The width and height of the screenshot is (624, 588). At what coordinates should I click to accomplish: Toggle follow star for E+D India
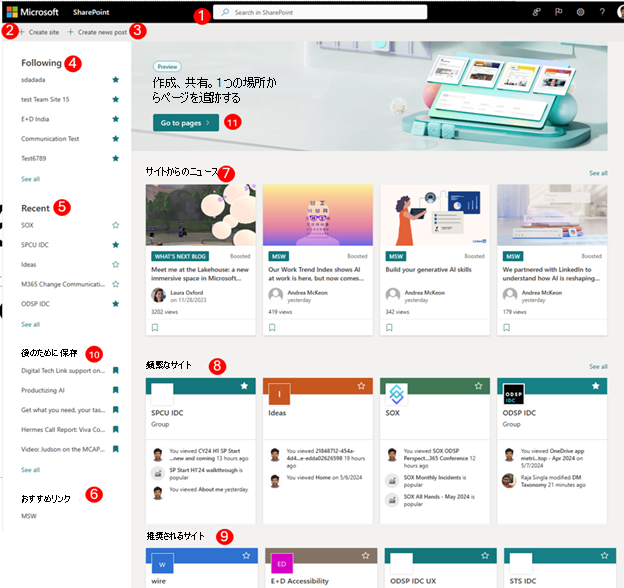point(115,119)
